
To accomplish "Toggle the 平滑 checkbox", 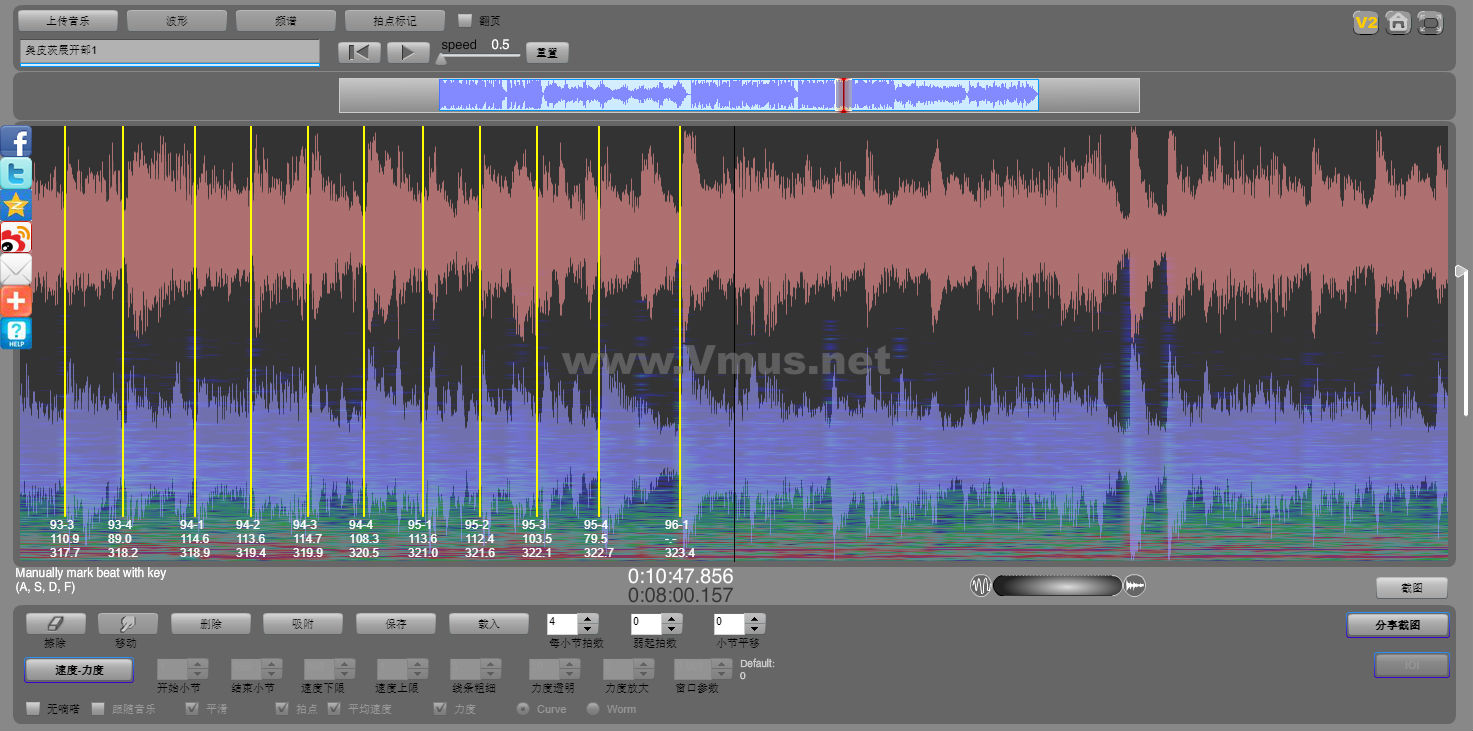I will [x=192, y=708].
